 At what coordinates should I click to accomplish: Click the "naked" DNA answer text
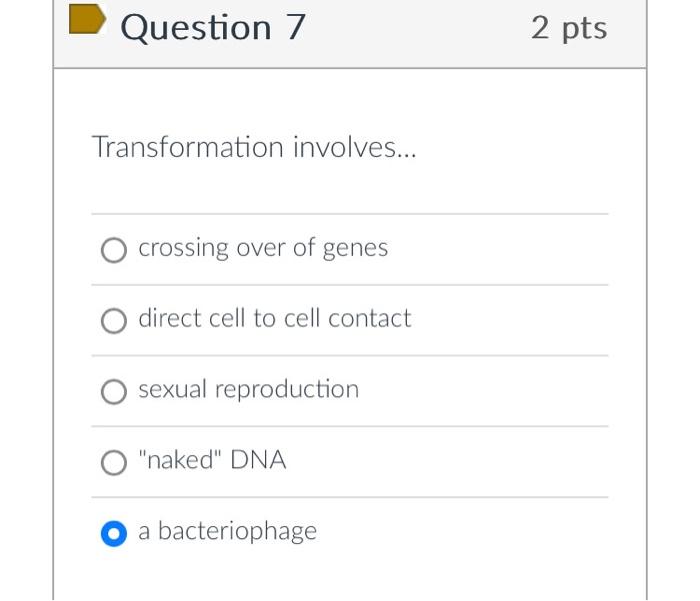212,459
